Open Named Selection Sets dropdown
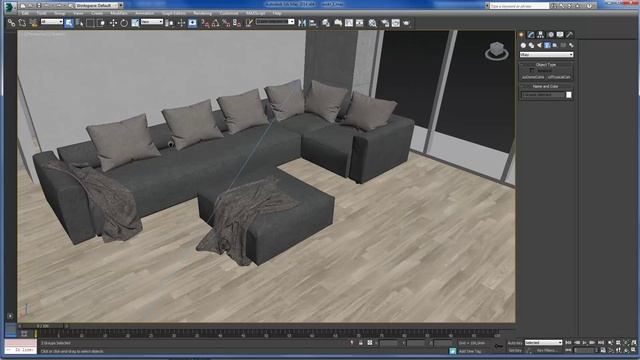The height and width of the screenshot is (360, 640). pyautogui.click(x=275, y=22)
